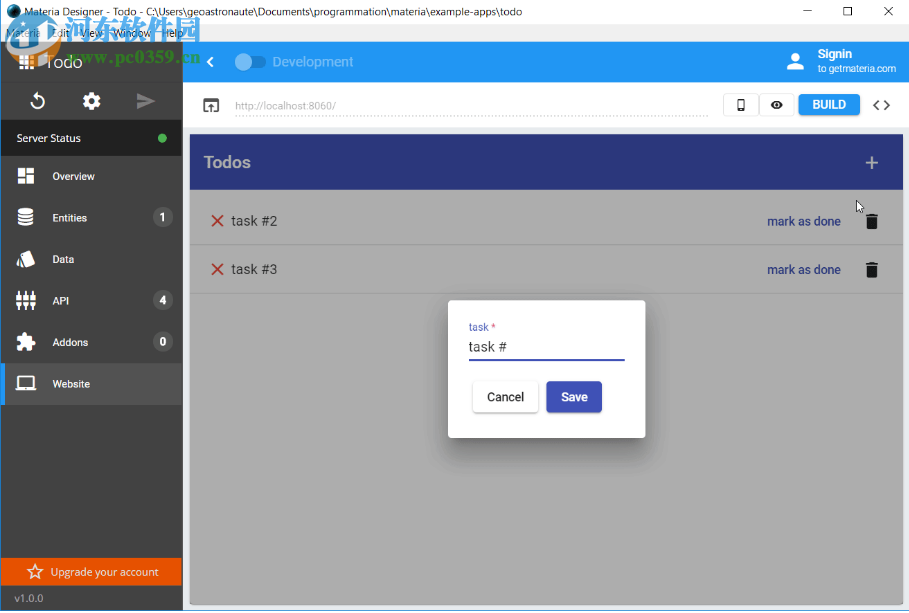909x613 pixels.
Task: Click the v1.0.0 version label
Action: click(x=29, y=599)
